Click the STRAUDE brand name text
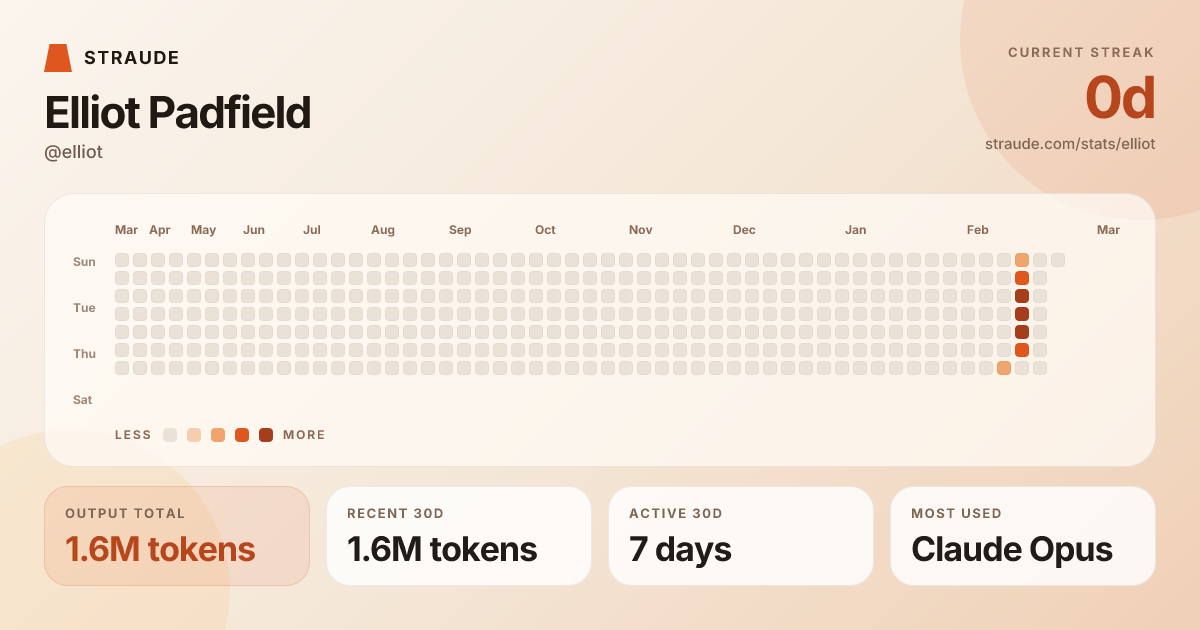Viewport: 1200px width, 630px height. tap(132, 58)
